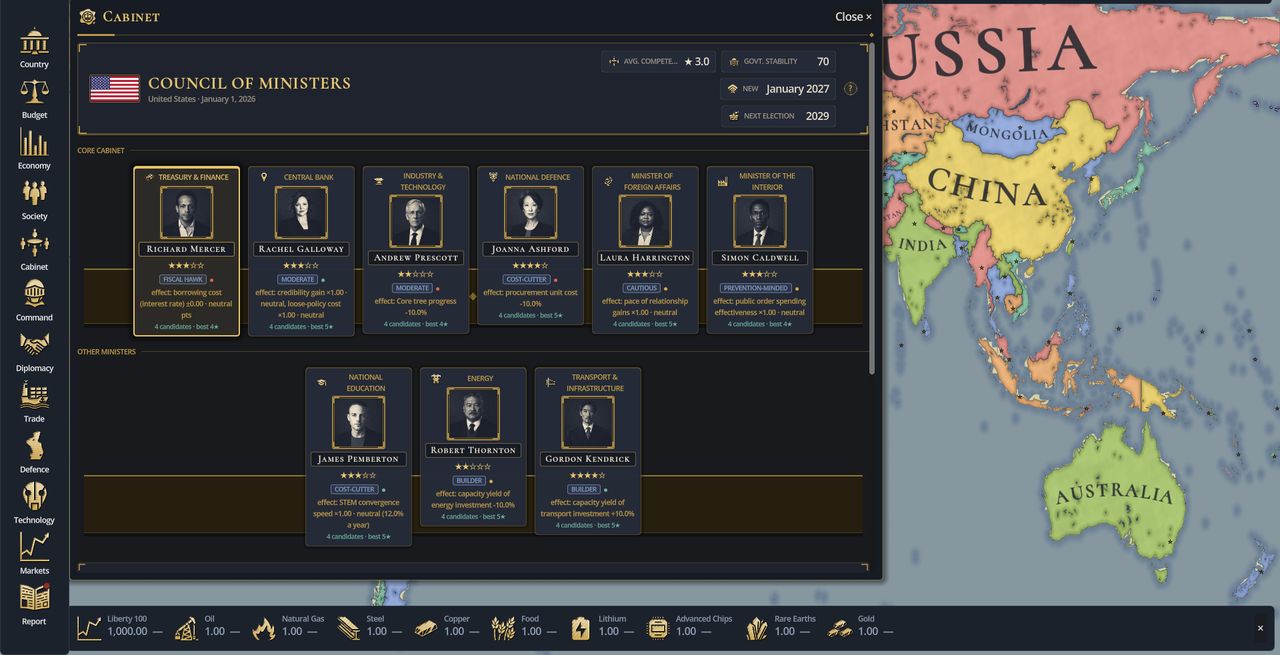Viewport: 1280px width, 655px height.
Task: Open the Report newspaper icon
Action: click(34, 598)
